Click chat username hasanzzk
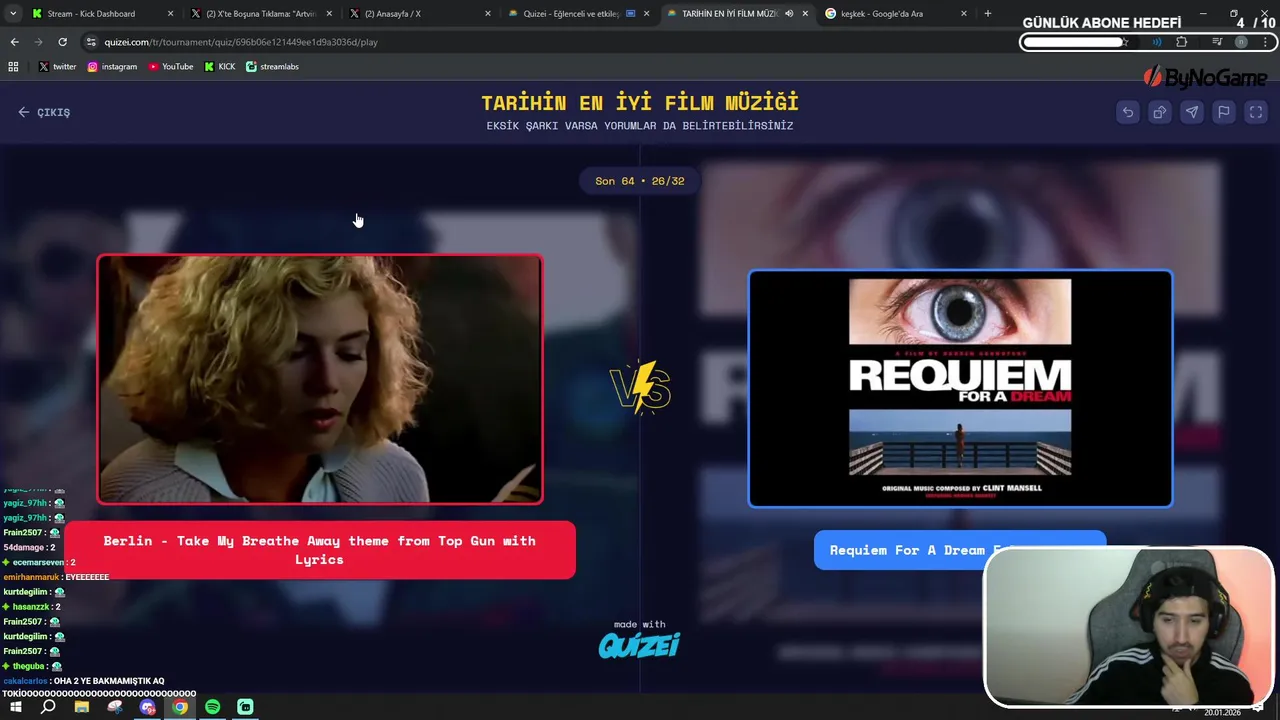This screenshot has height=720, width=1280. coord(30,607)
